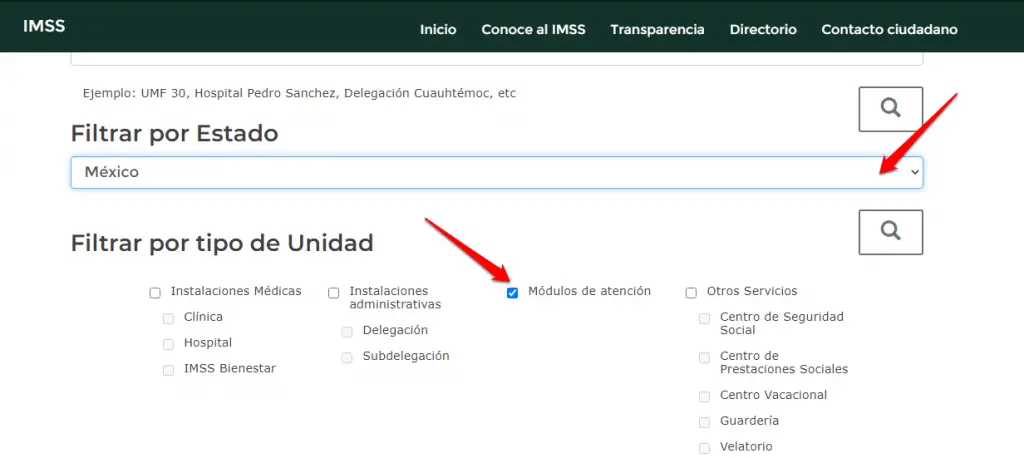Click the Instalaciones Médicas label text
Image resolution: width=1024 pixels, height=458 pixels.
click(x=236, y=291)
